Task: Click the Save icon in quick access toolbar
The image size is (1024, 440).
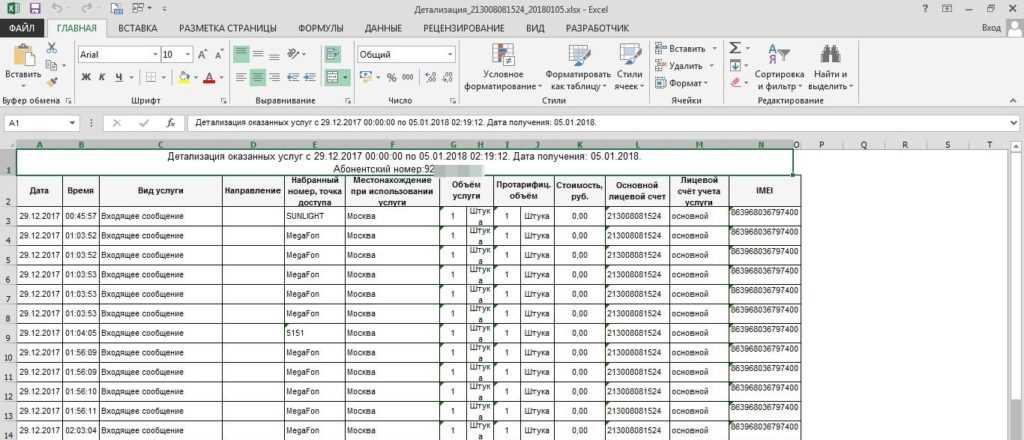Action: point(35,9)
